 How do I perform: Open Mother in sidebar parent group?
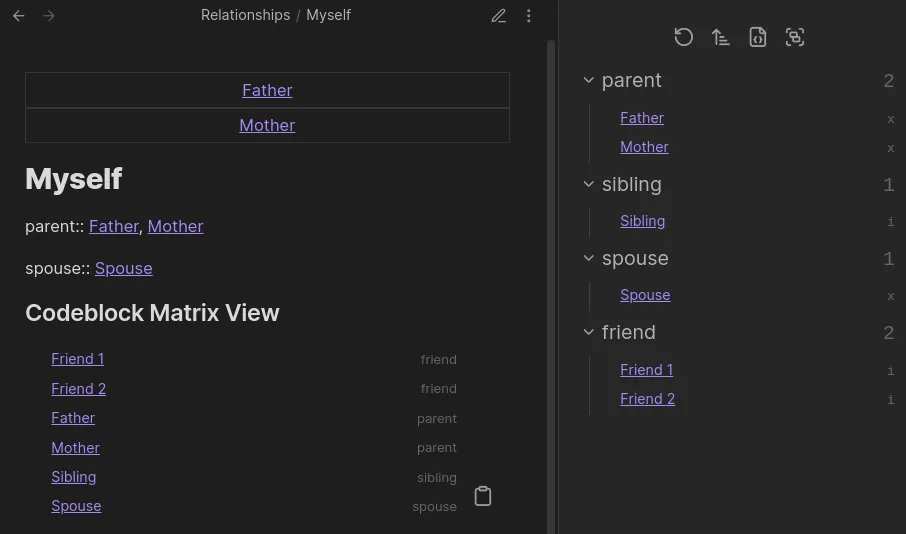pos(644,147)
